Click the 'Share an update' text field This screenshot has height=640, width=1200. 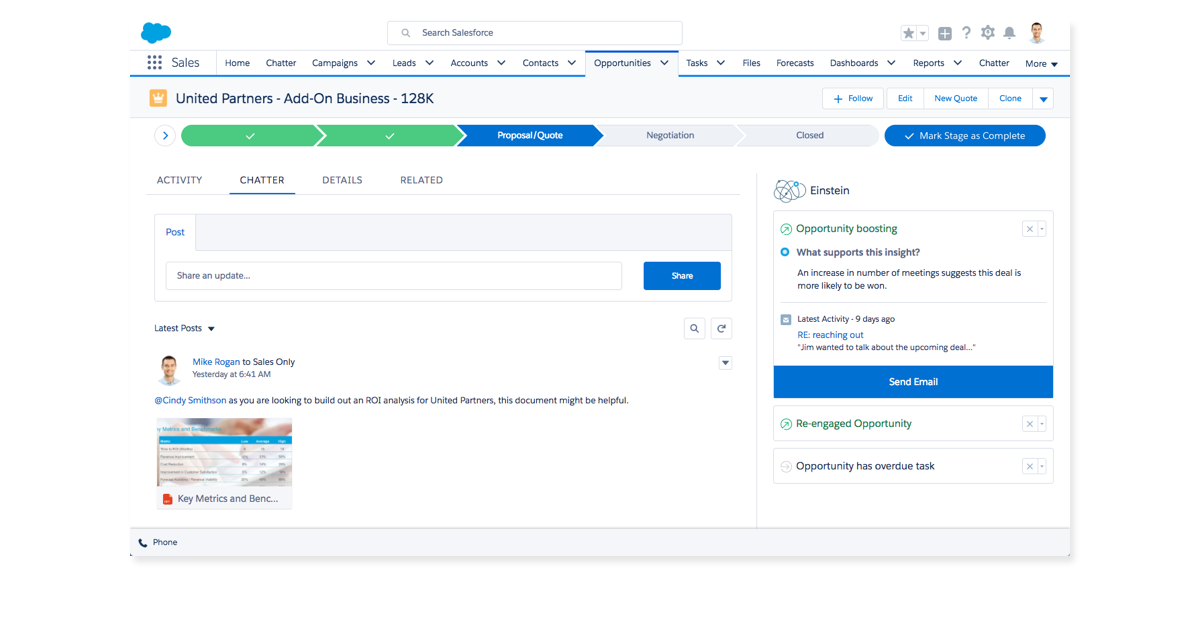393,276
